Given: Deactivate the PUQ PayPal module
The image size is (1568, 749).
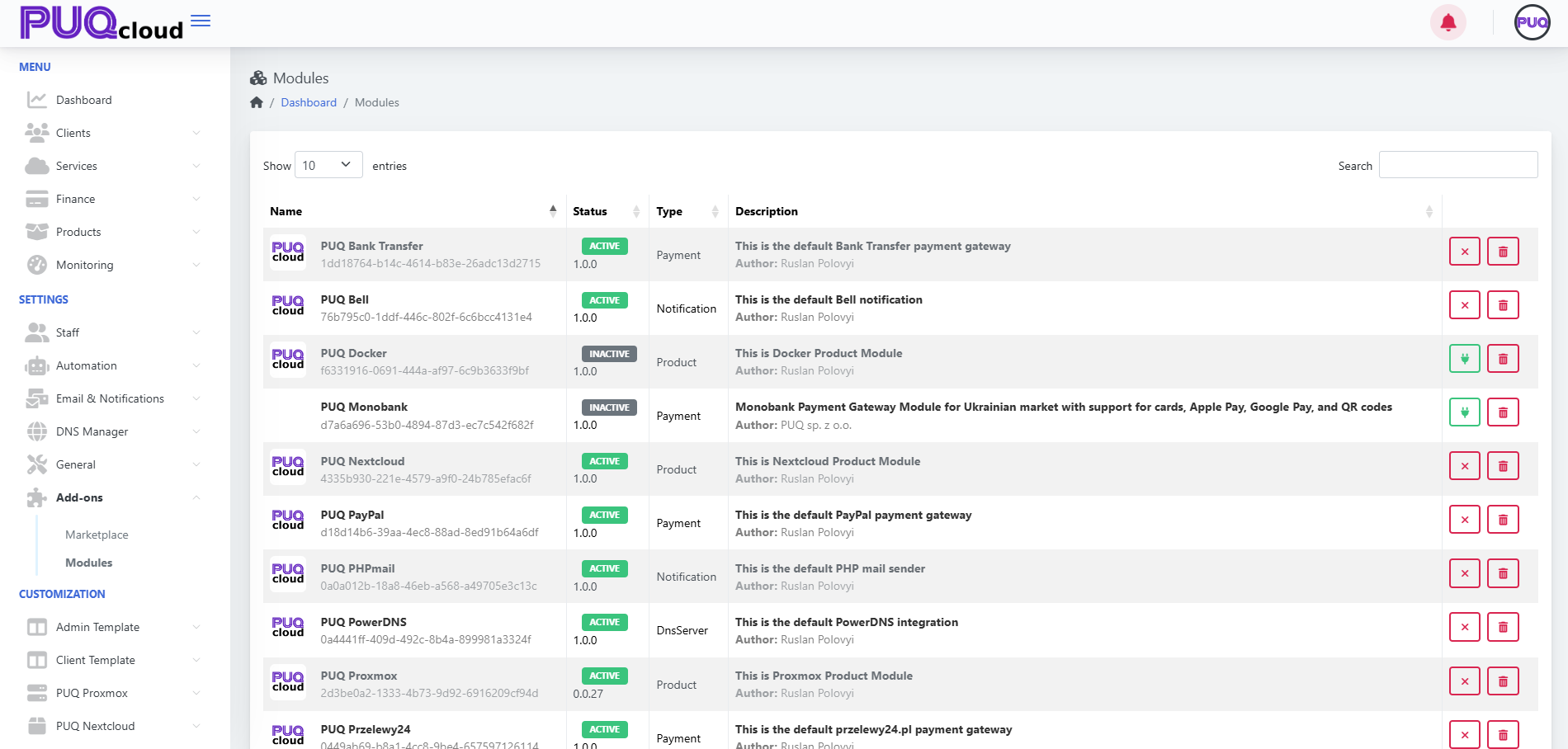Looking at the screenshot, I should [x=1464, y=520].
